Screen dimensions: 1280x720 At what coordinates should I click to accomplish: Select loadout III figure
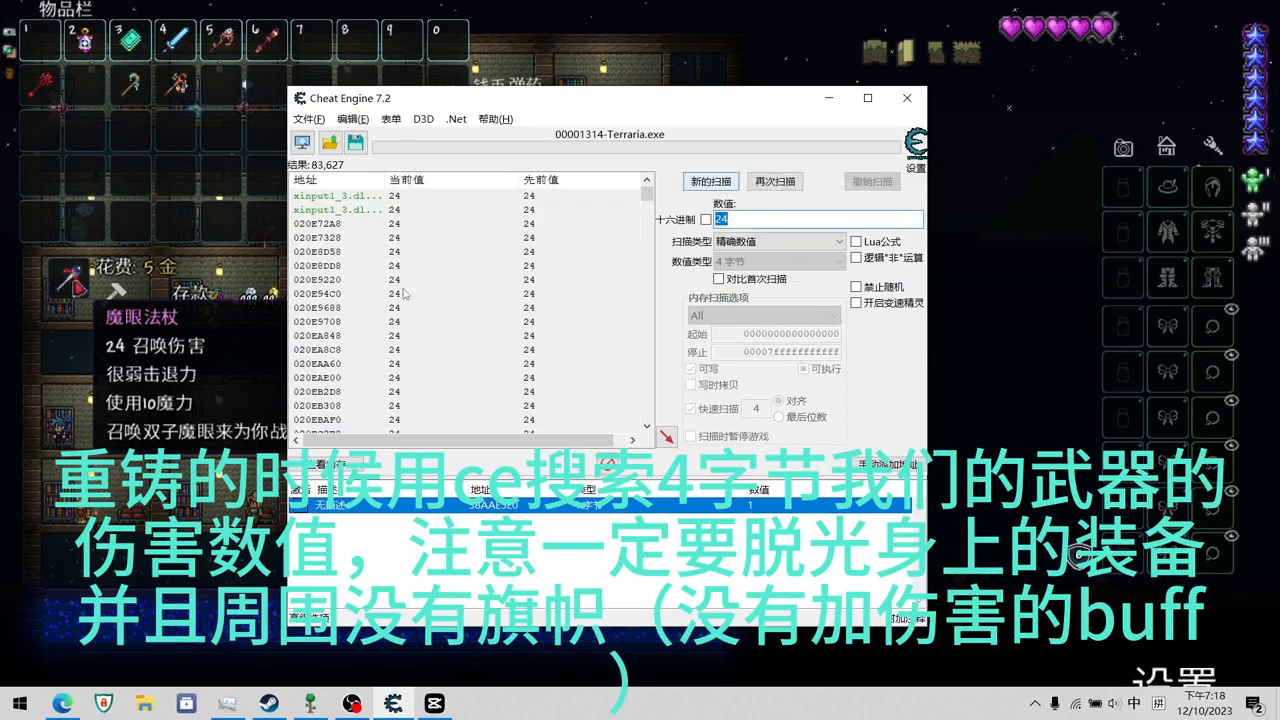click(1254, 247)
